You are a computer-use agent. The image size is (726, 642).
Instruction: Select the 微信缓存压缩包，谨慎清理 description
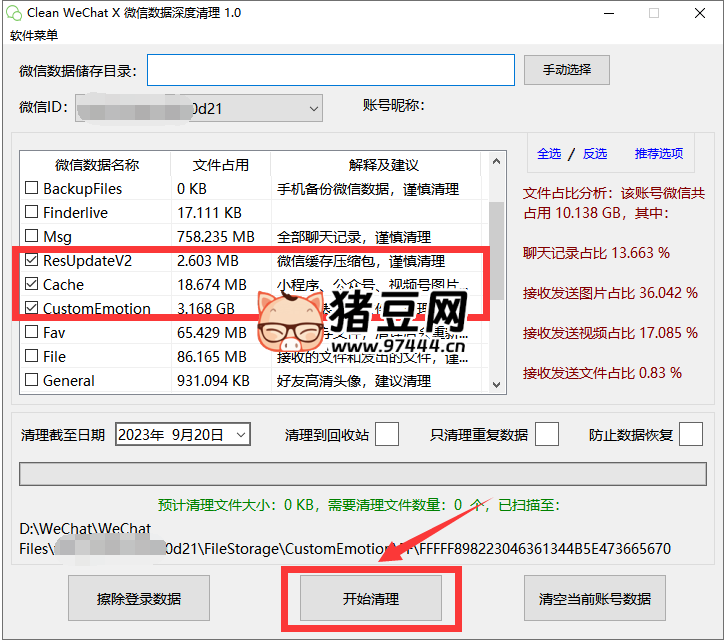[361, 261]
